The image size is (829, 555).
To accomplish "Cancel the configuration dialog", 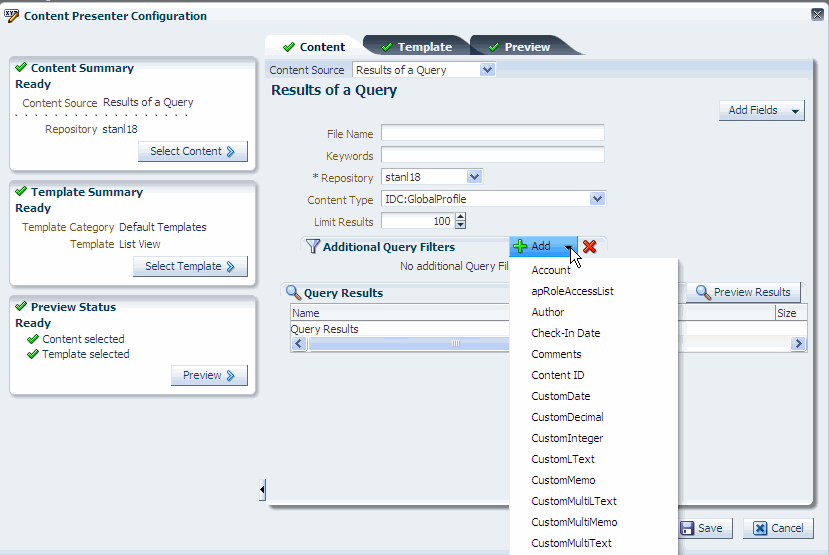I will (778, 528).
